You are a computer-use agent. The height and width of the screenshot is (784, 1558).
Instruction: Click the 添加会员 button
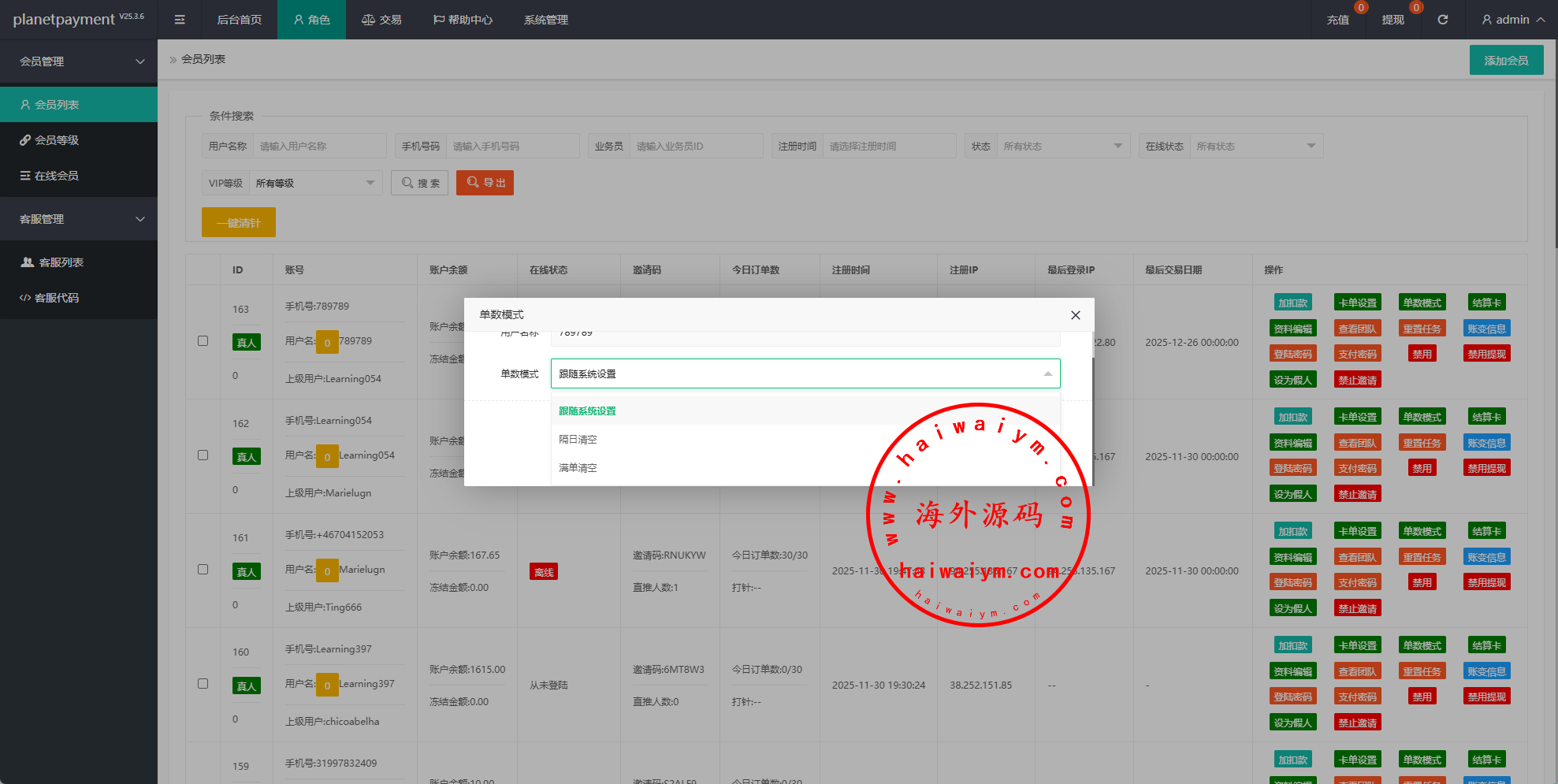(1506, 61)
